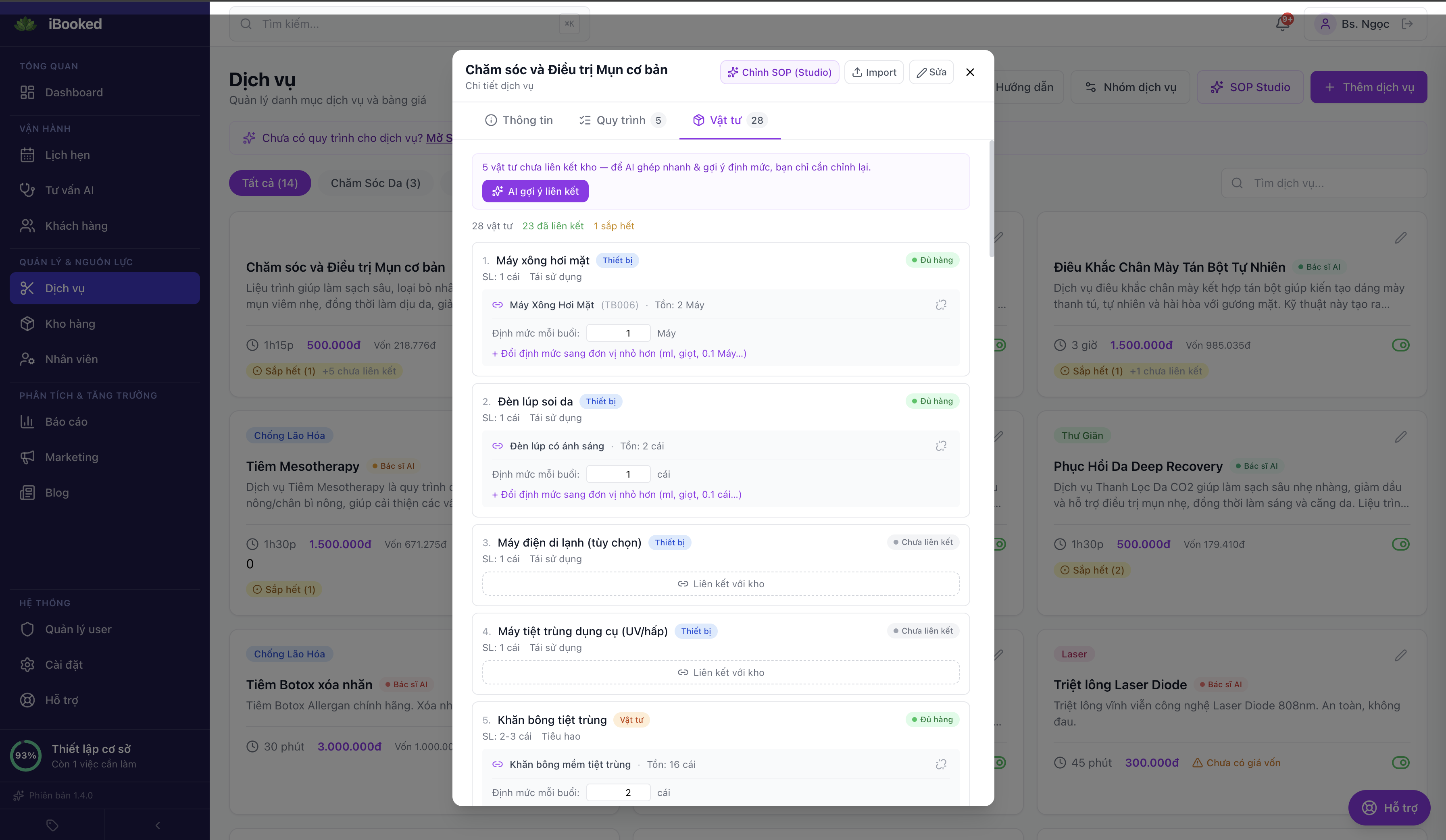Click the Bs. Ngọc user avatar
Image resolution: width=1446 pixels, height=840 pixels.
coord(1325,23)
